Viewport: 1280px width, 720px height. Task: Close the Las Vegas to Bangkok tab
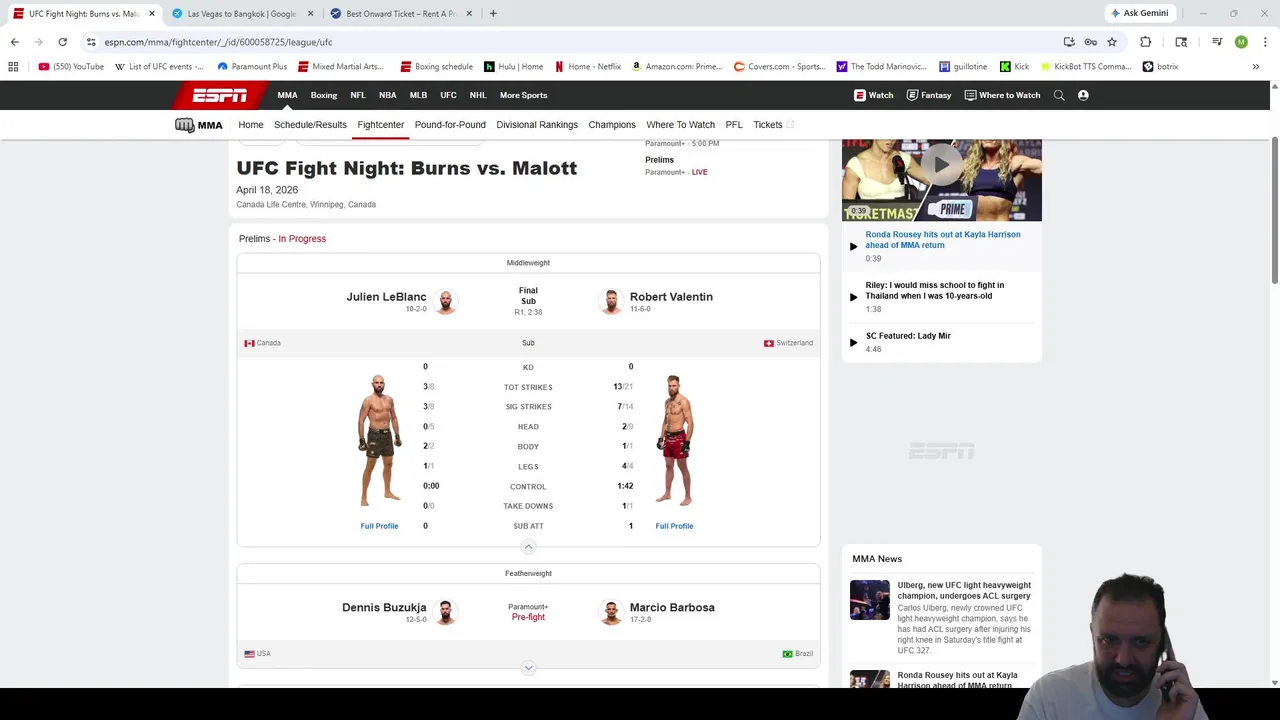pyautogui.click(x=310, y=14)
